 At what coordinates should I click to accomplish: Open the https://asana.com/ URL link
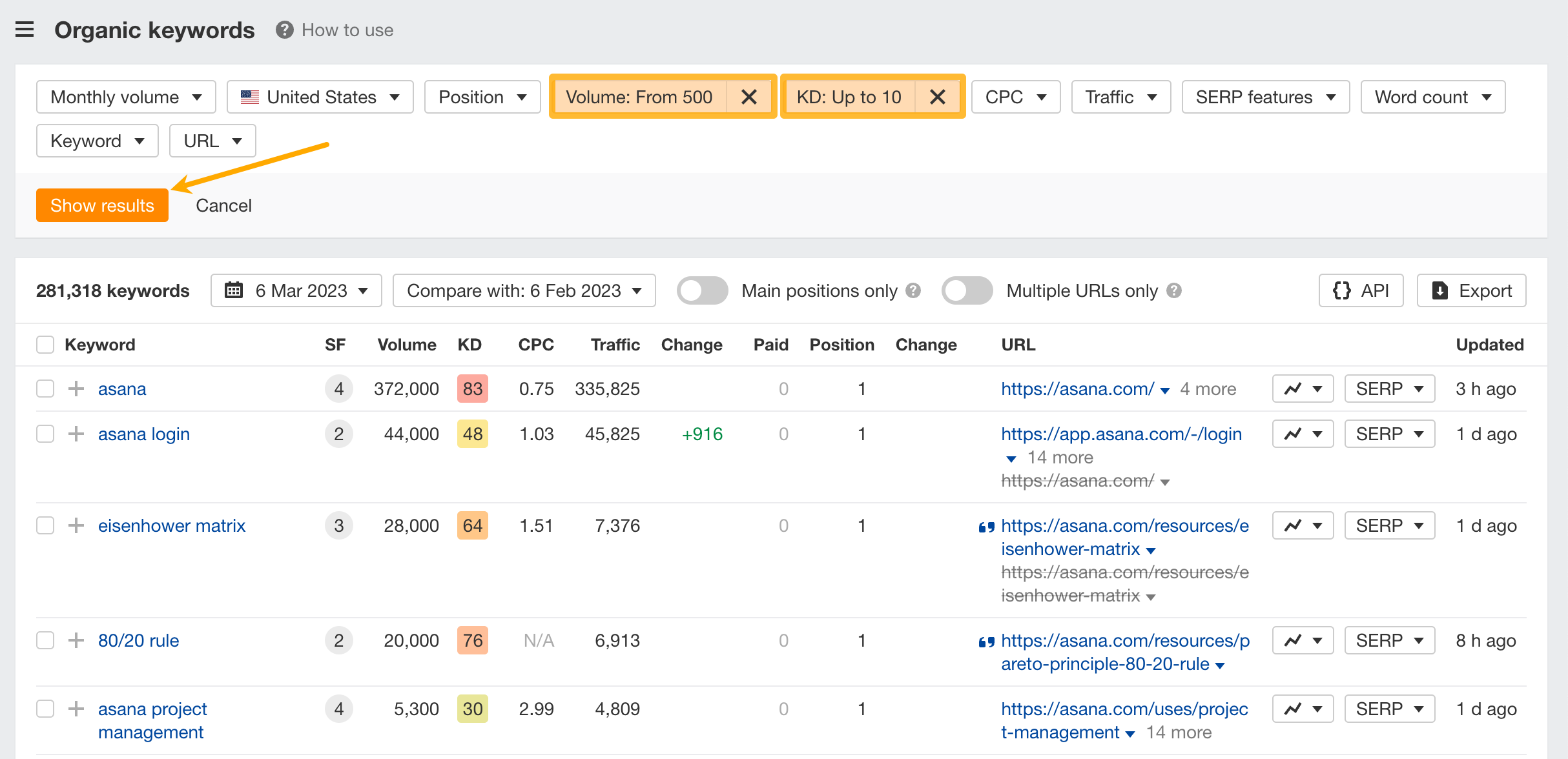(1078, 389)
